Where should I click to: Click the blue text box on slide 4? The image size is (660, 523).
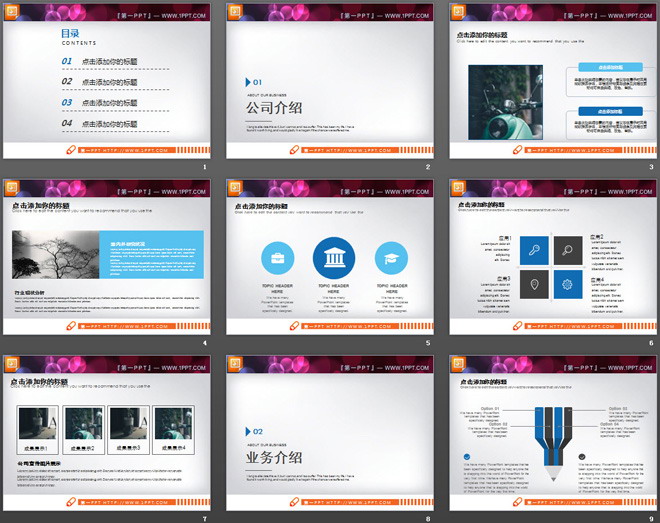point(150,255)
